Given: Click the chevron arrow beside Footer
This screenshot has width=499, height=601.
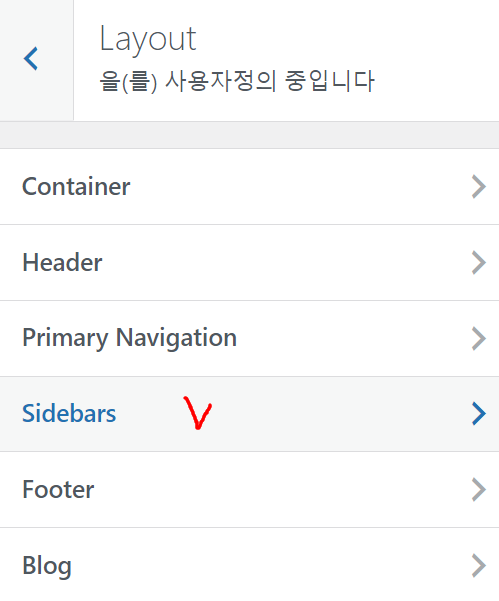Looking at the screenshot, I should click(479, 489).
